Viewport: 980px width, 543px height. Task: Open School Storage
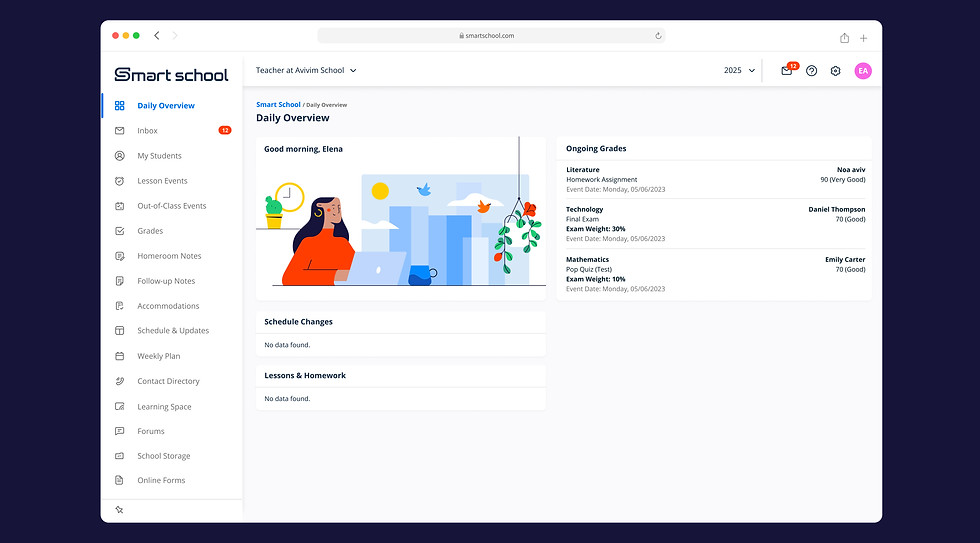click(x=164, y=456)
